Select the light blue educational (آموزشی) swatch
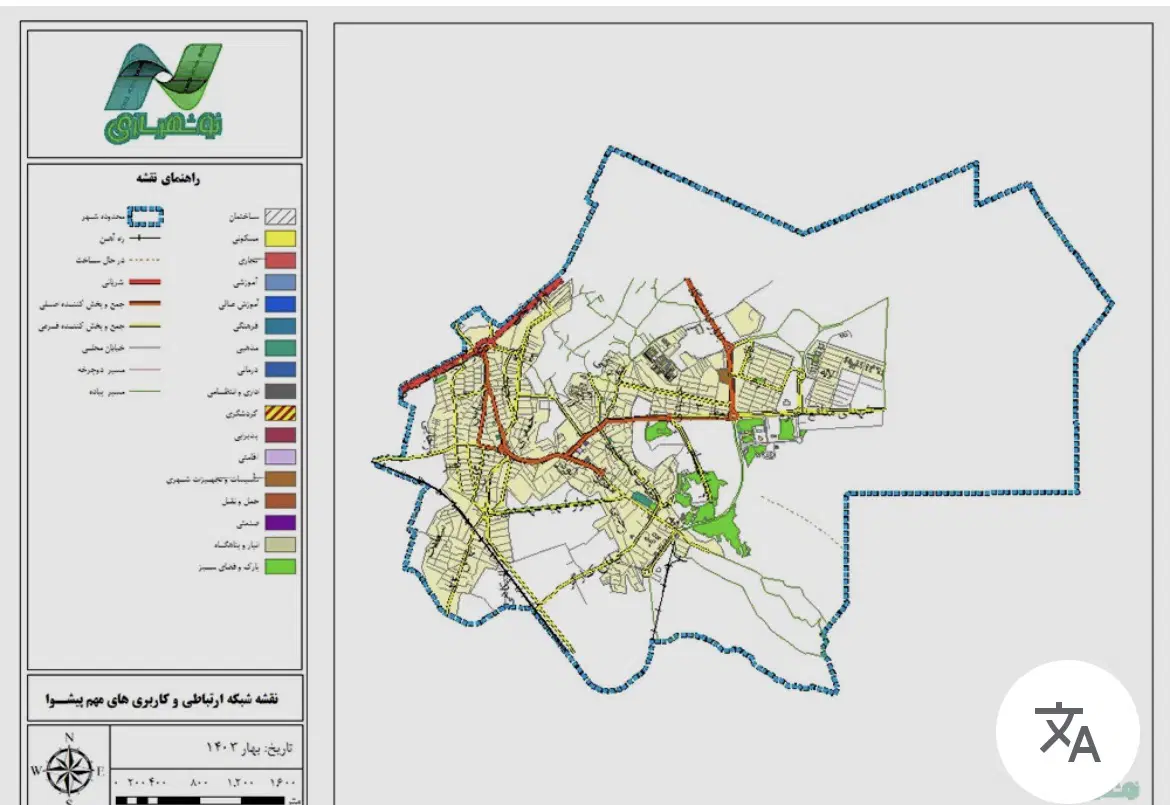1170x805 pixels. 281,282
